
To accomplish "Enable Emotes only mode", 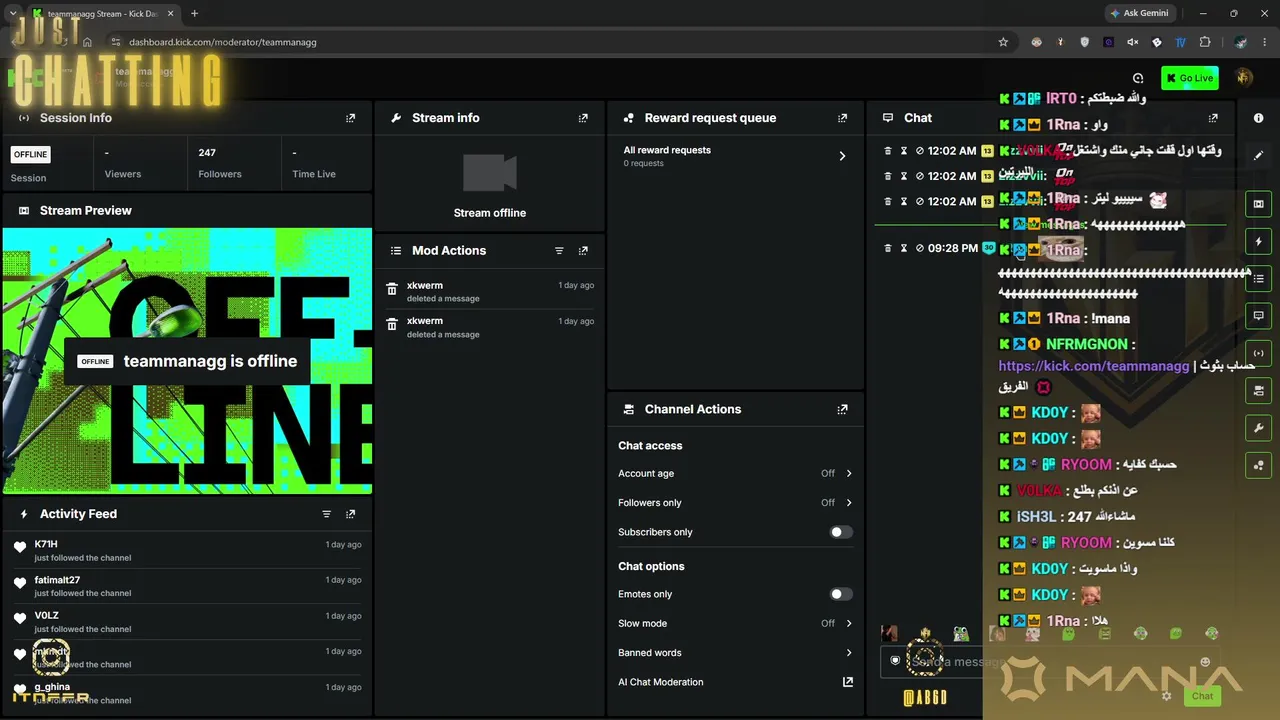I will [842, 594].
